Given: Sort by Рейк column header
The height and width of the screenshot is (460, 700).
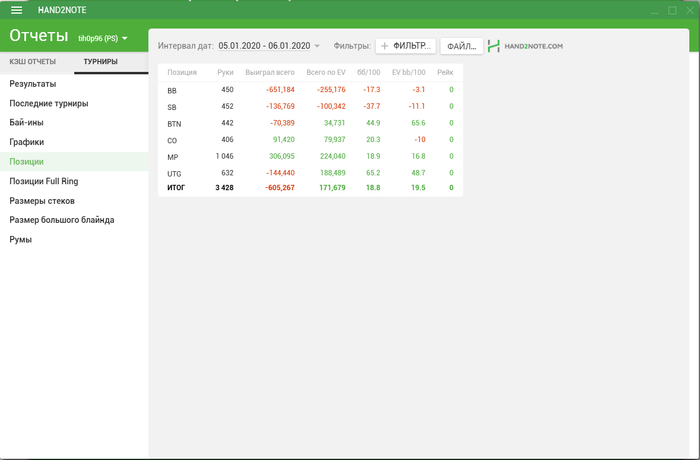Looking at the screenshot, I should click(x=445, y=72).
